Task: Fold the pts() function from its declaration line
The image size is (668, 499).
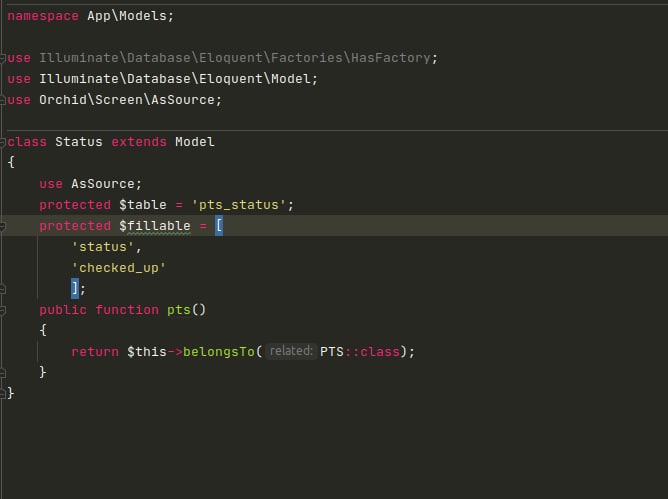Action: click(2, 310)
